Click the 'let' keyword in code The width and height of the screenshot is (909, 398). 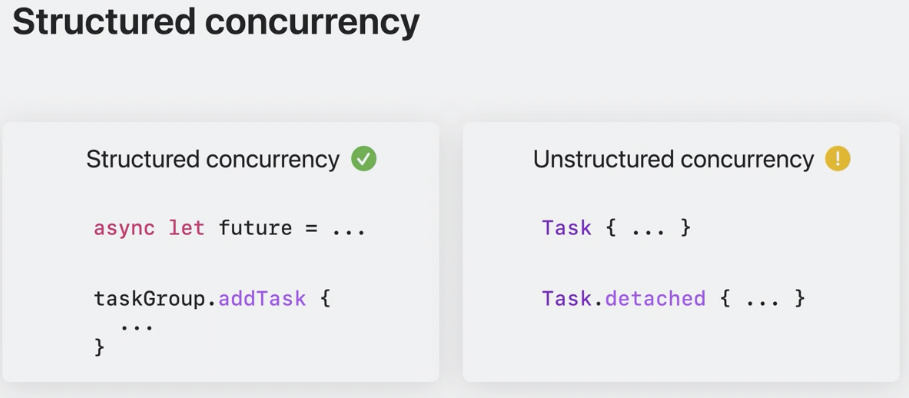click(x=187, y=228)
